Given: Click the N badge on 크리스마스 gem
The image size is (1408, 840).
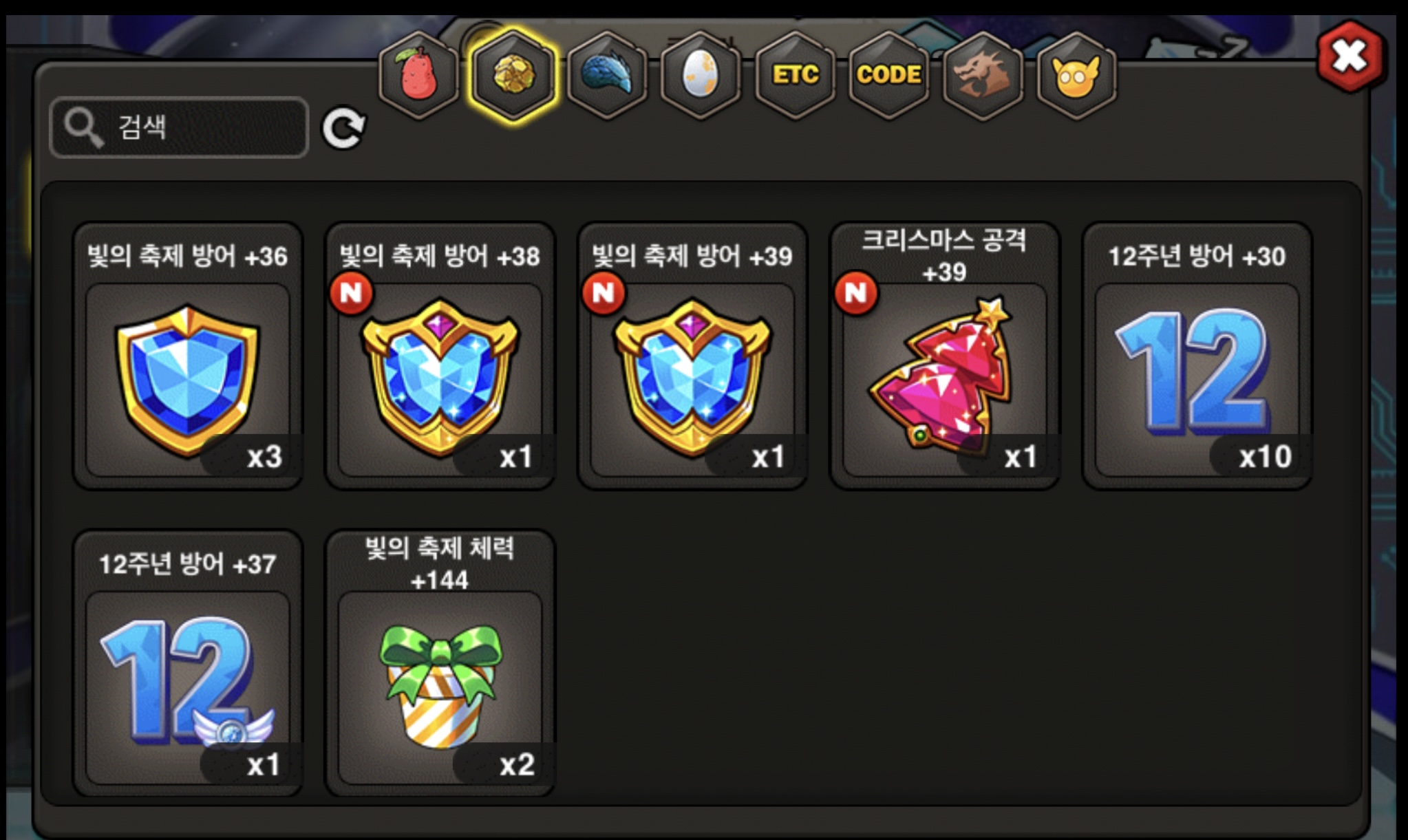Looking at the screenshot, I should (855, 293).
